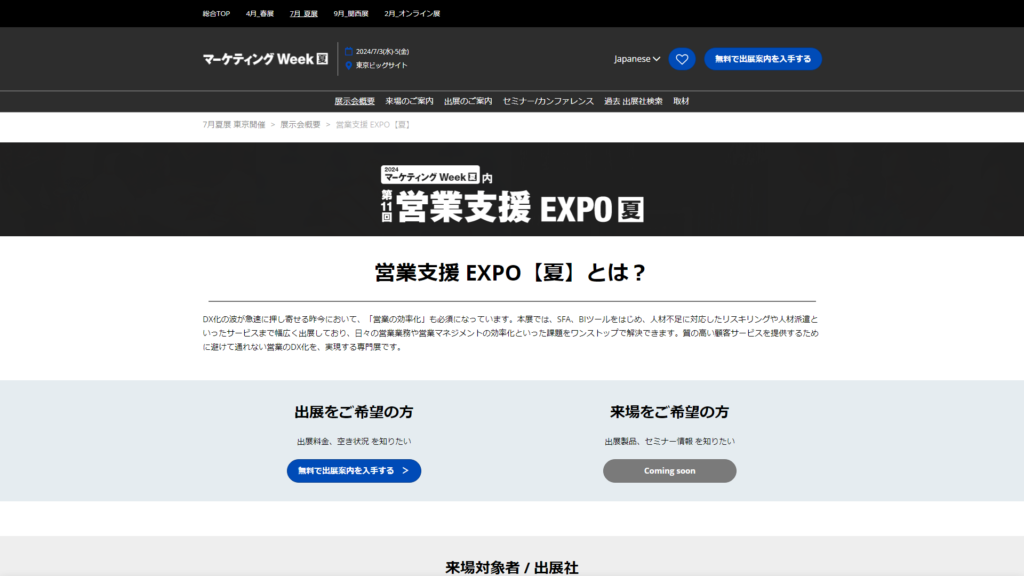Click the header 無料で出展案内を入手する button

[763, 59]
